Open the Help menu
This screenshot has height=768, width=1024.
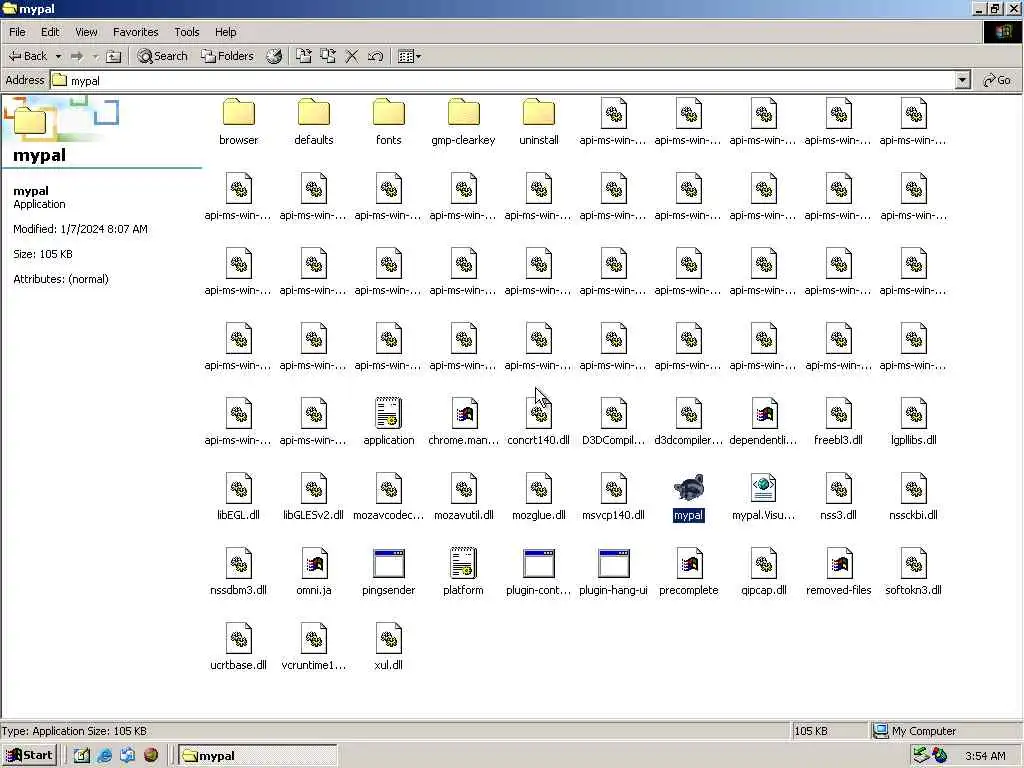point(226,32)
